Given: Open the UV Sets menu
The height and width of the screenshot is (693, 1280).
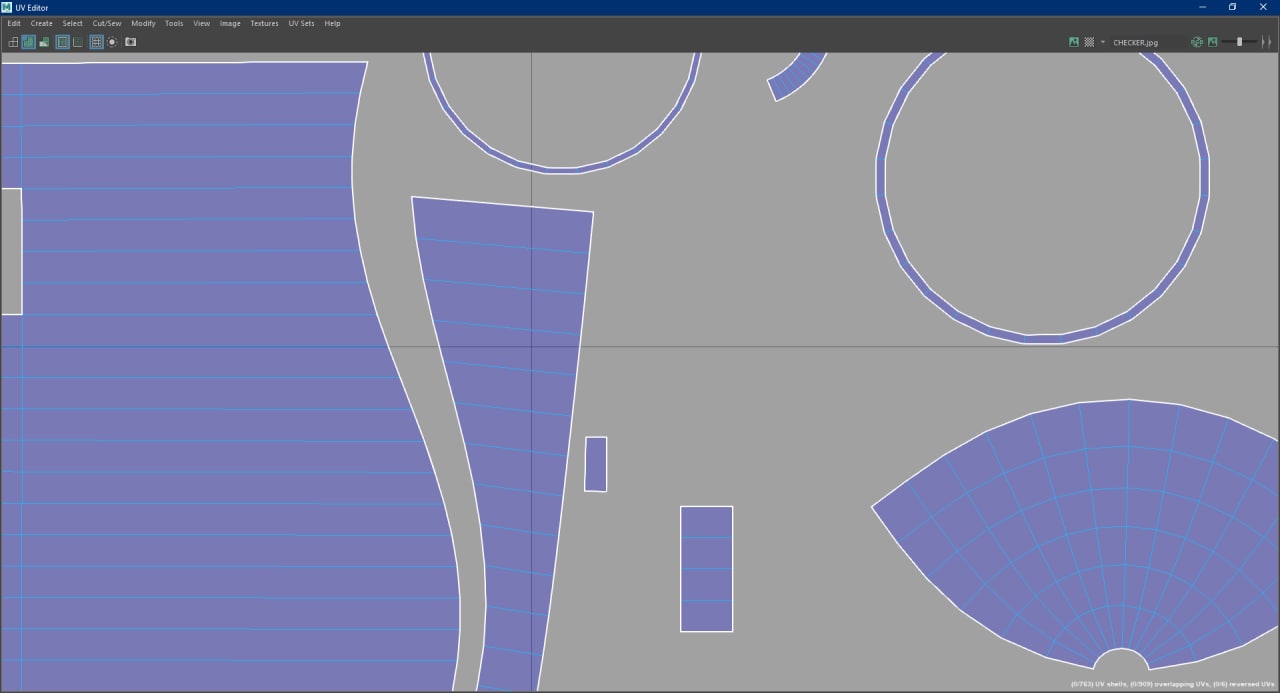Looking at the screenshot, I should tap(301, 23).
